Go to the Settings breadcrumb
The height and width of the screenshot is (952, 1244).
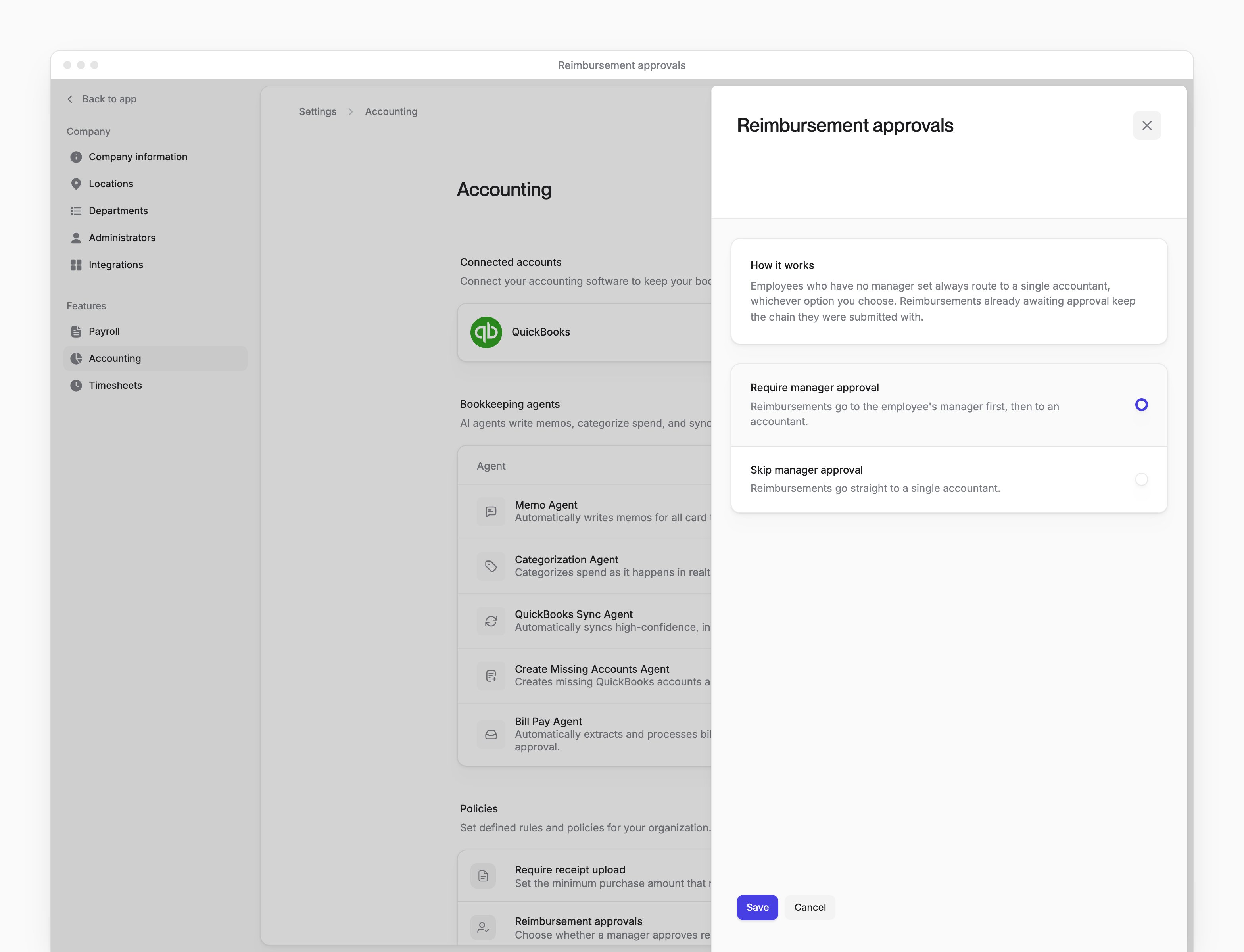coord(317,111)
